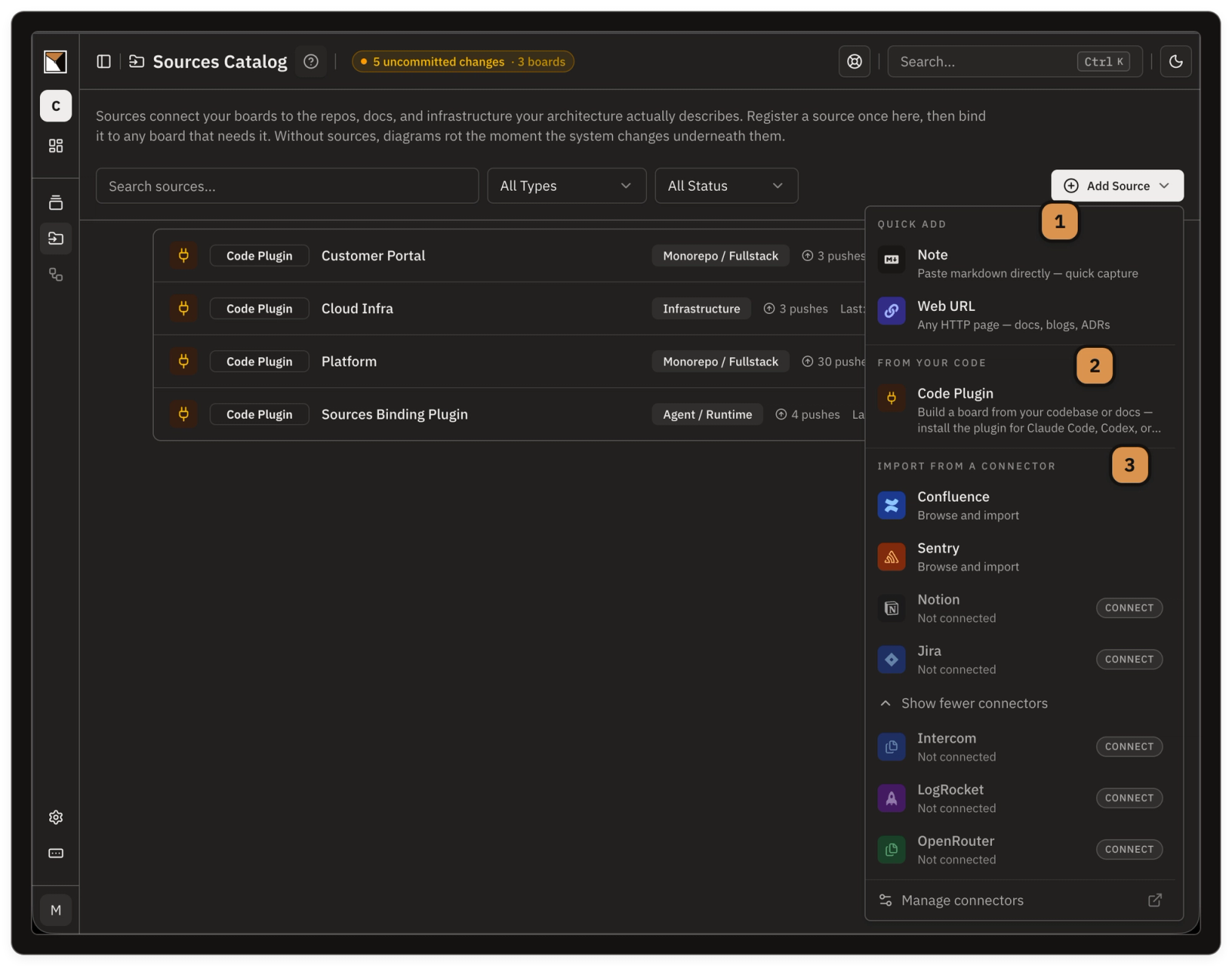
Task: Select the Sources sidebar icon
Action: click(55, 239)
